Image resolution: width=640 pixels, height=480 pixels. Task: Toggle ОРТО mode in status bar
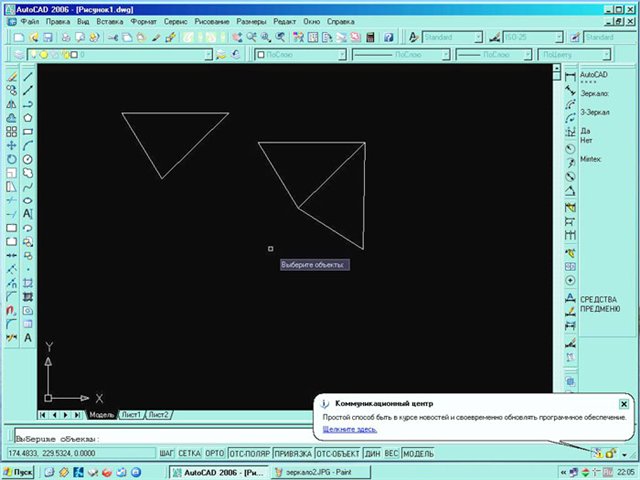click(x=214, y=453)
